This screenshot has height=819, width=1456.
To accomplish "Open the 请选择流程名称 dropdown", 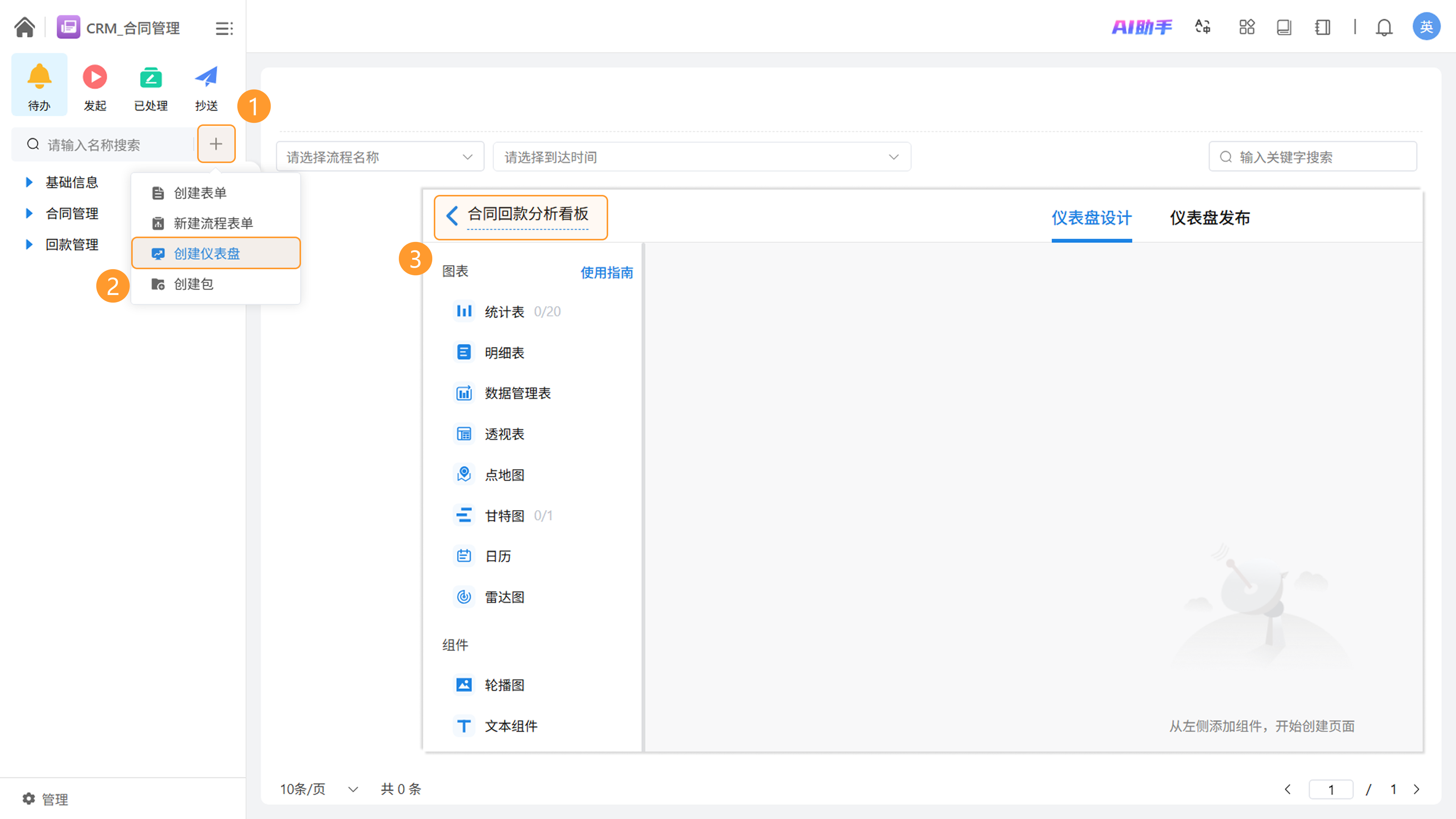I will pyautogui.click(x=379, y=157).
